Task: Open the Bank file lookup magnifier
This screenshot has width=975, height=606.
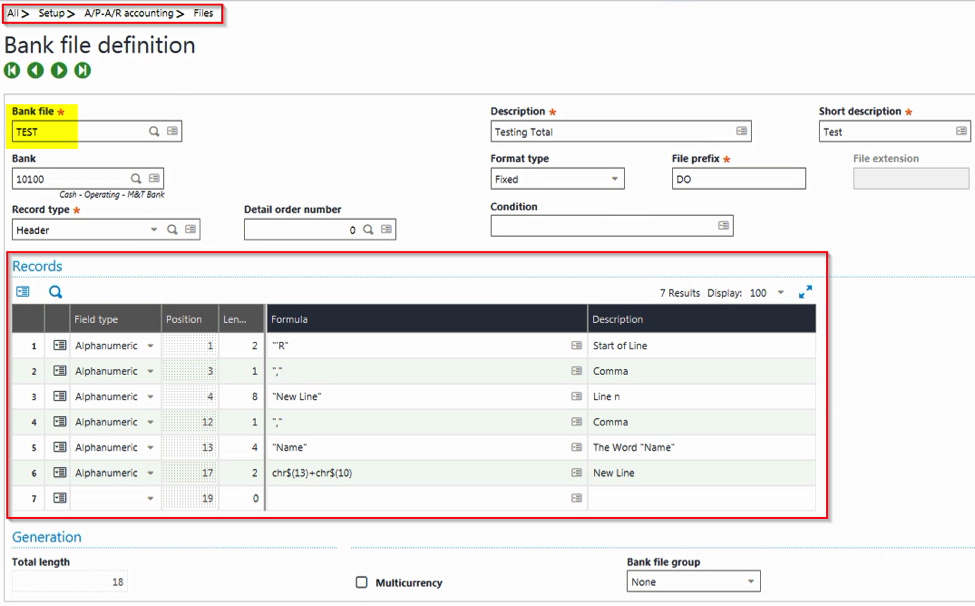Action: pos(154,131)
